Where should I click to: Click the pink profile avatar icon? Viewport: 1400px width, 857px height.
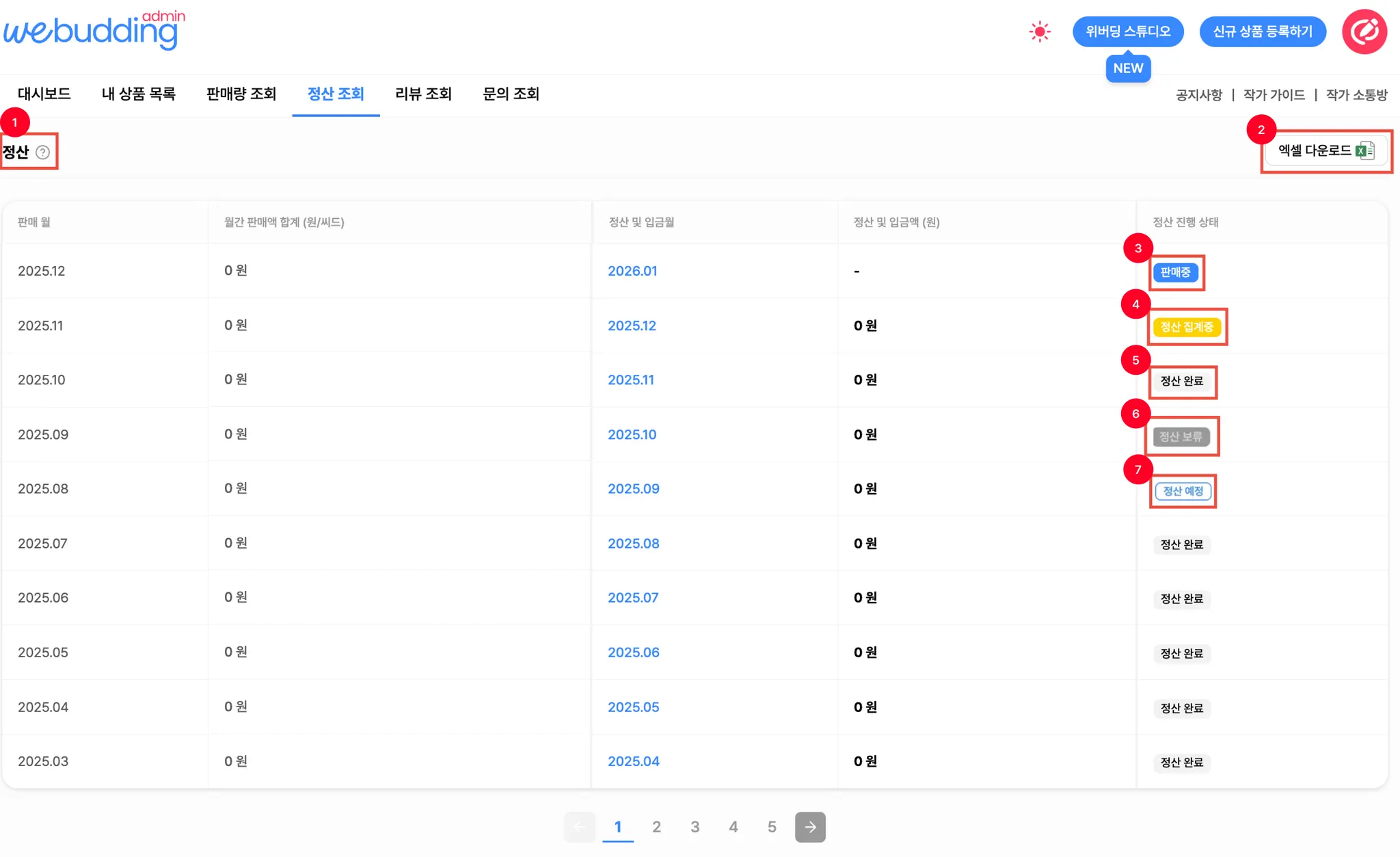(1364, 31)
